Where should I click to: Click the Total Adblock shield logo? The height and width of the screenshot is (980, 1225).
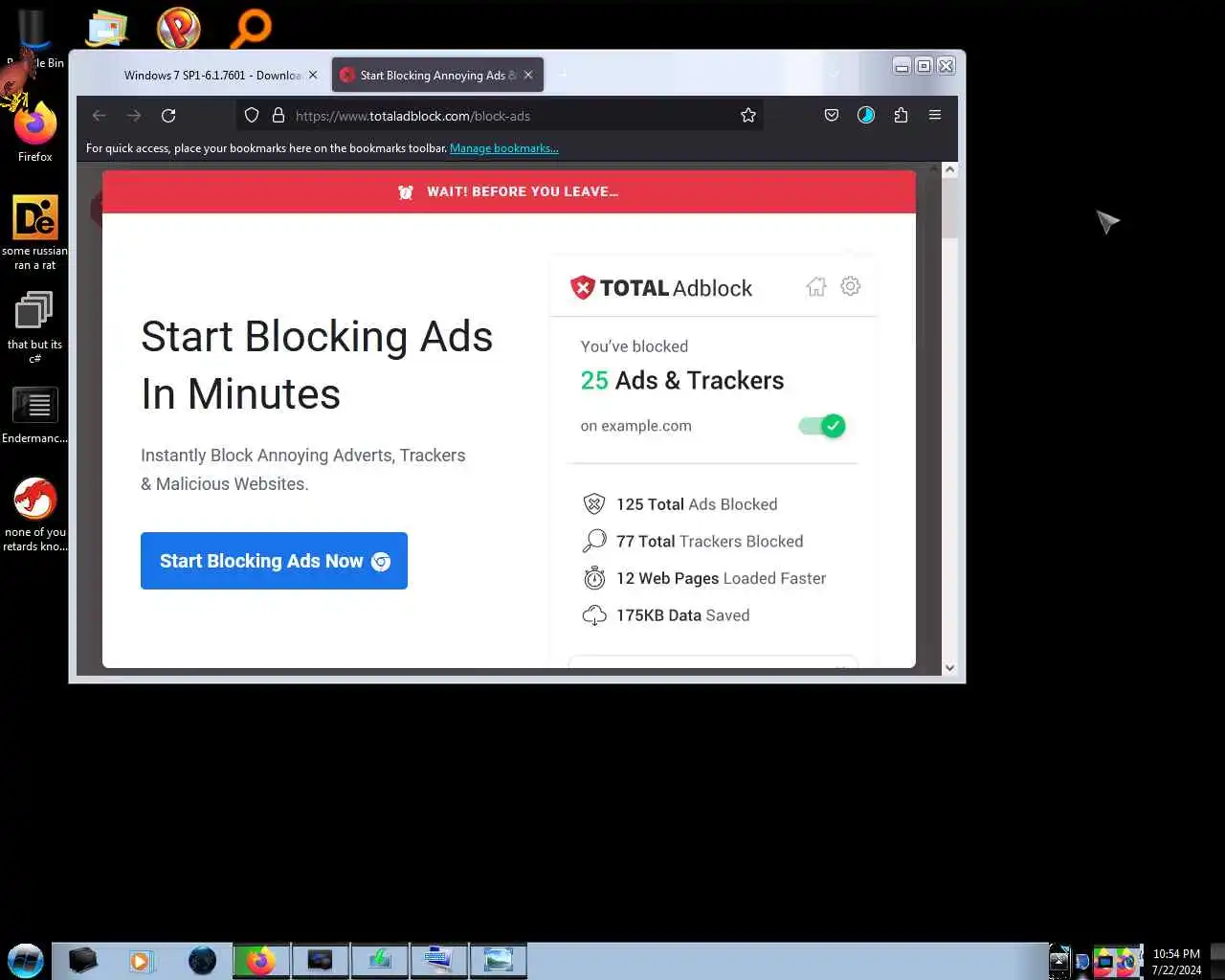pos(583,287)
